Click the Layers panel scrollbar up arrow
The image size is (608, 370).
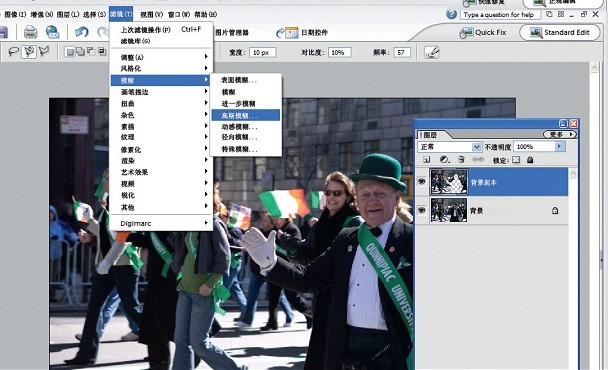[572, 173]
